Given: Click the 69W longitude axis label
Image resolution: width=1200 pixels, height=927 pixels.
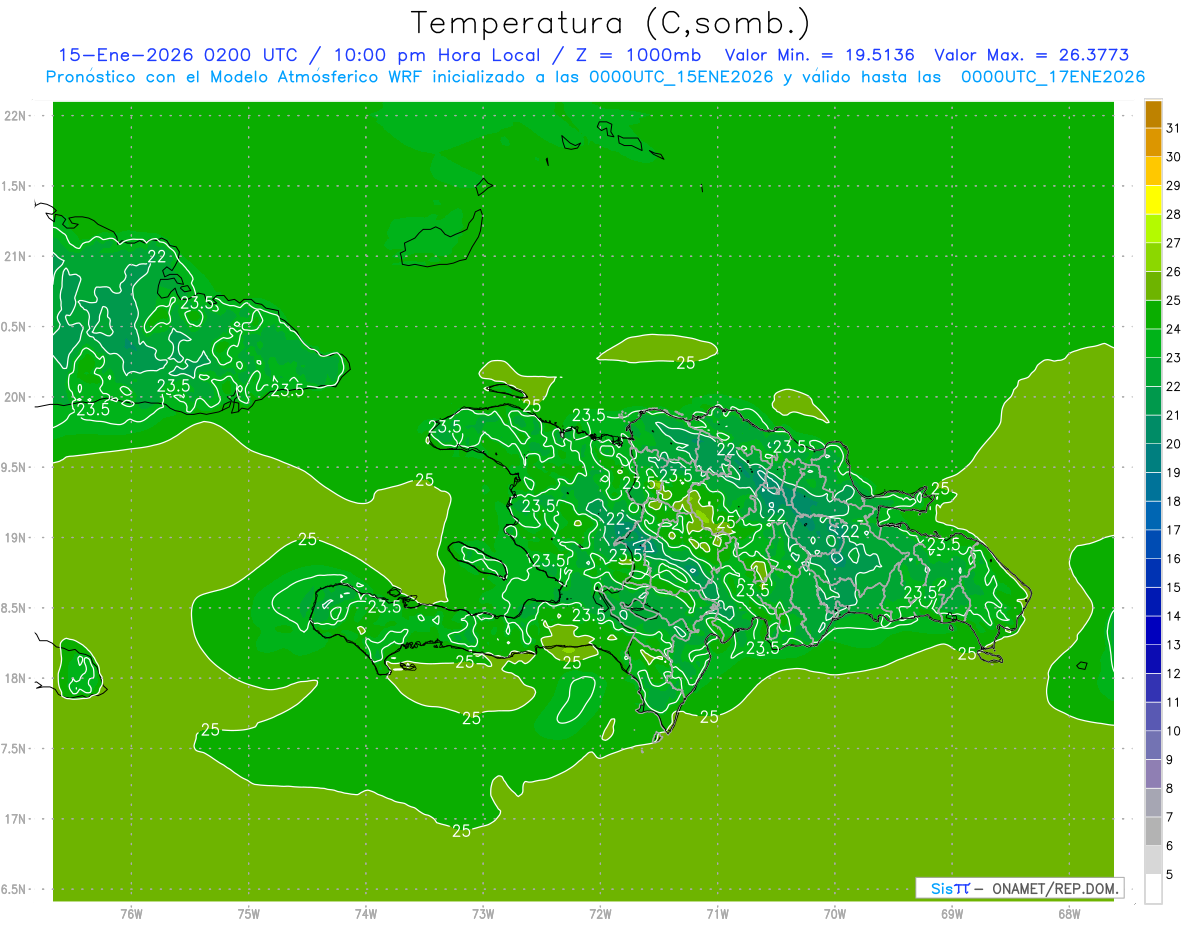Looking at the screenshot, I should pos(952,914).
